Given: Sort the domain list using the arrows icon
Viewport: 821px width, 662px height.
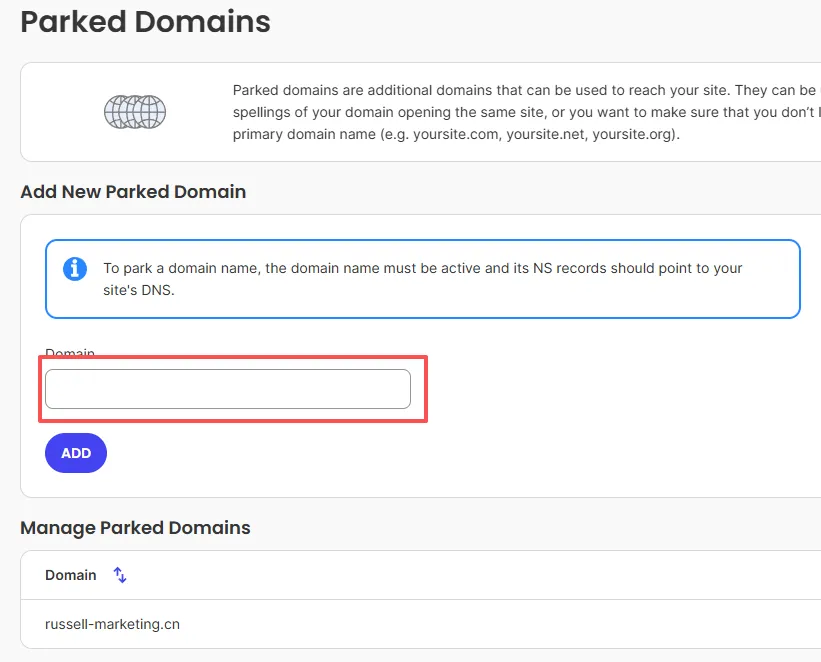Looking at the screenshot, I should 120,575.
